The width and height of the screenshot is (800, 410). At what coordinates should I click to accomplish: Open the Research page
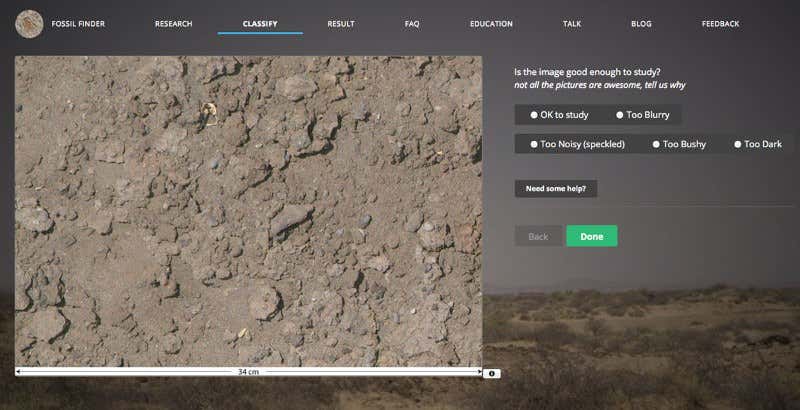point(173,23)
